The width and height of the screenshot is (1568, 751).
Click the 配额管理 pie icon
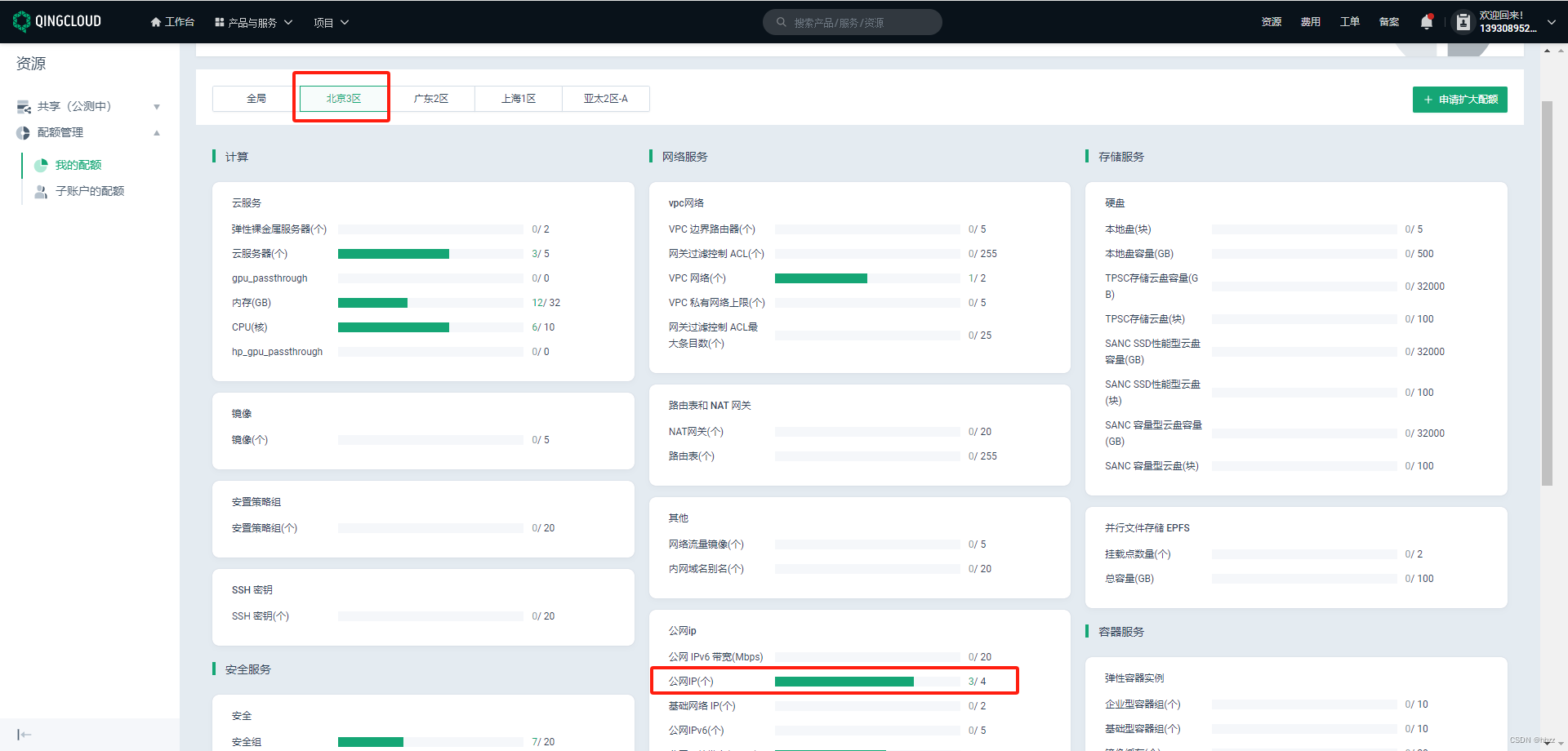23,132
